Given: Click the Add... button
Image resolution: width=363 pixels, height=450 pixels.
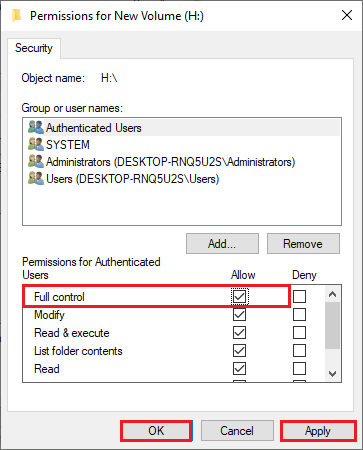Looking at the screenshot, I should point(222,244).
